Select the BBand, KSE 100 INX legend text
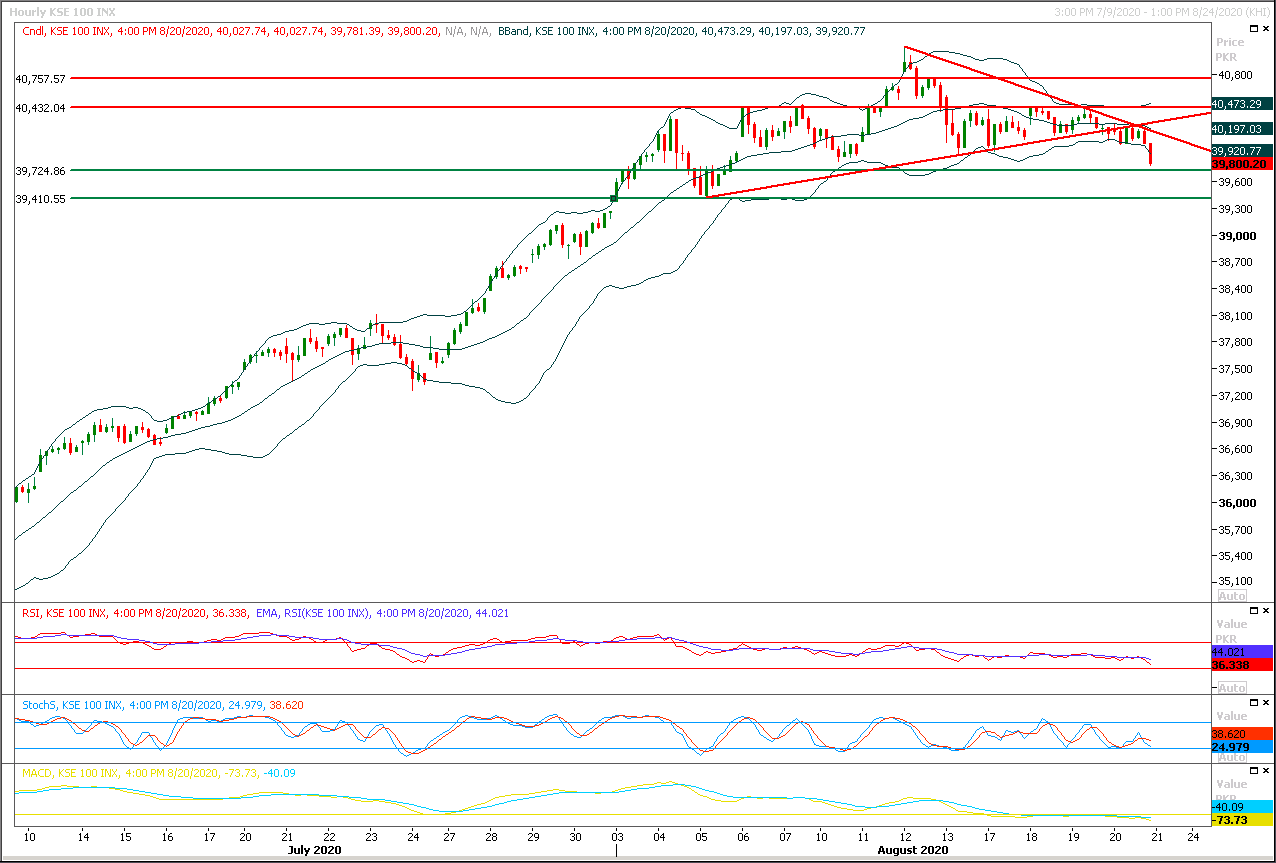This screenshot has height=863, width=1276. 547,31
